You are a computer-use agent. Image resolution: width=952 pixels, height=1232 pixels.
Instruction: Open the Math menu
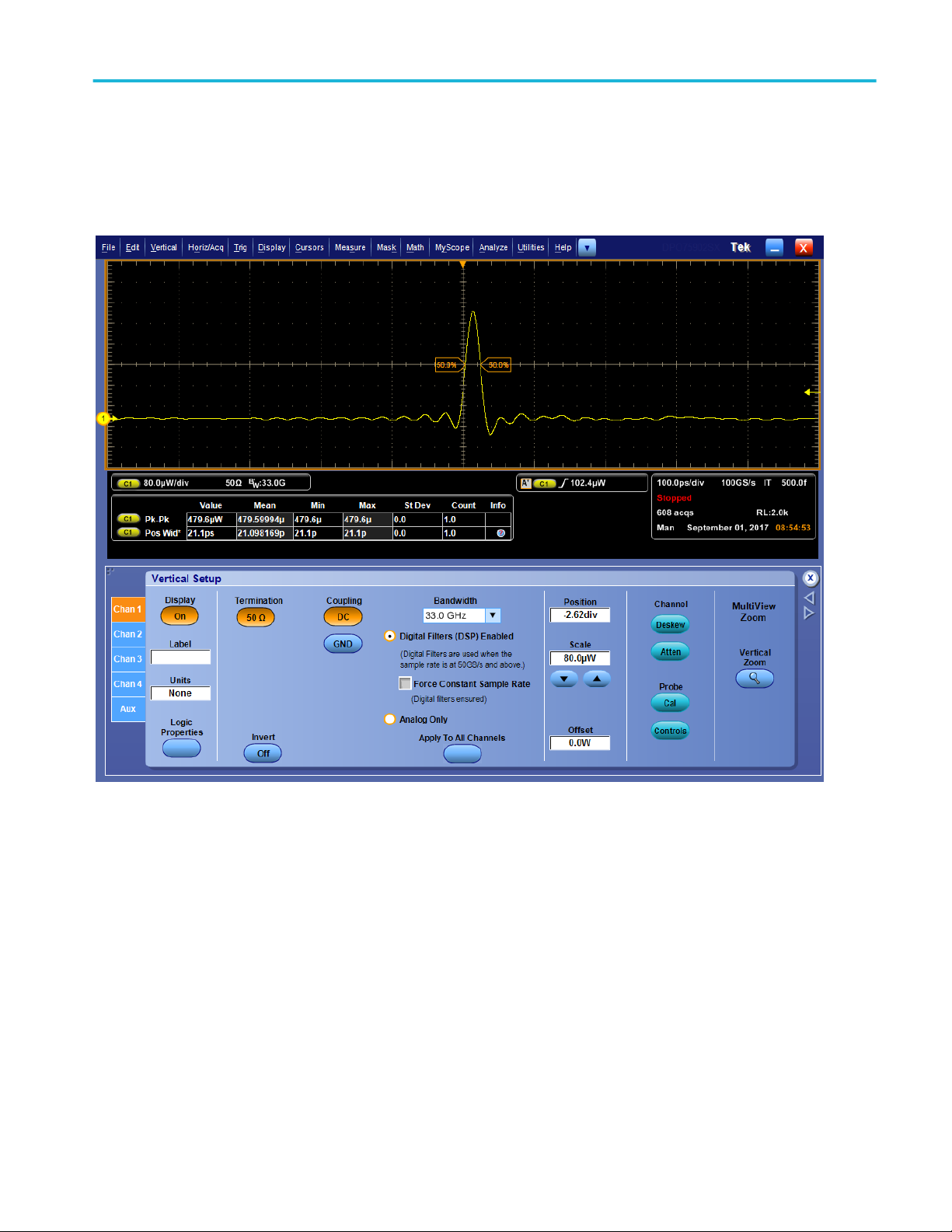[415, 248]
